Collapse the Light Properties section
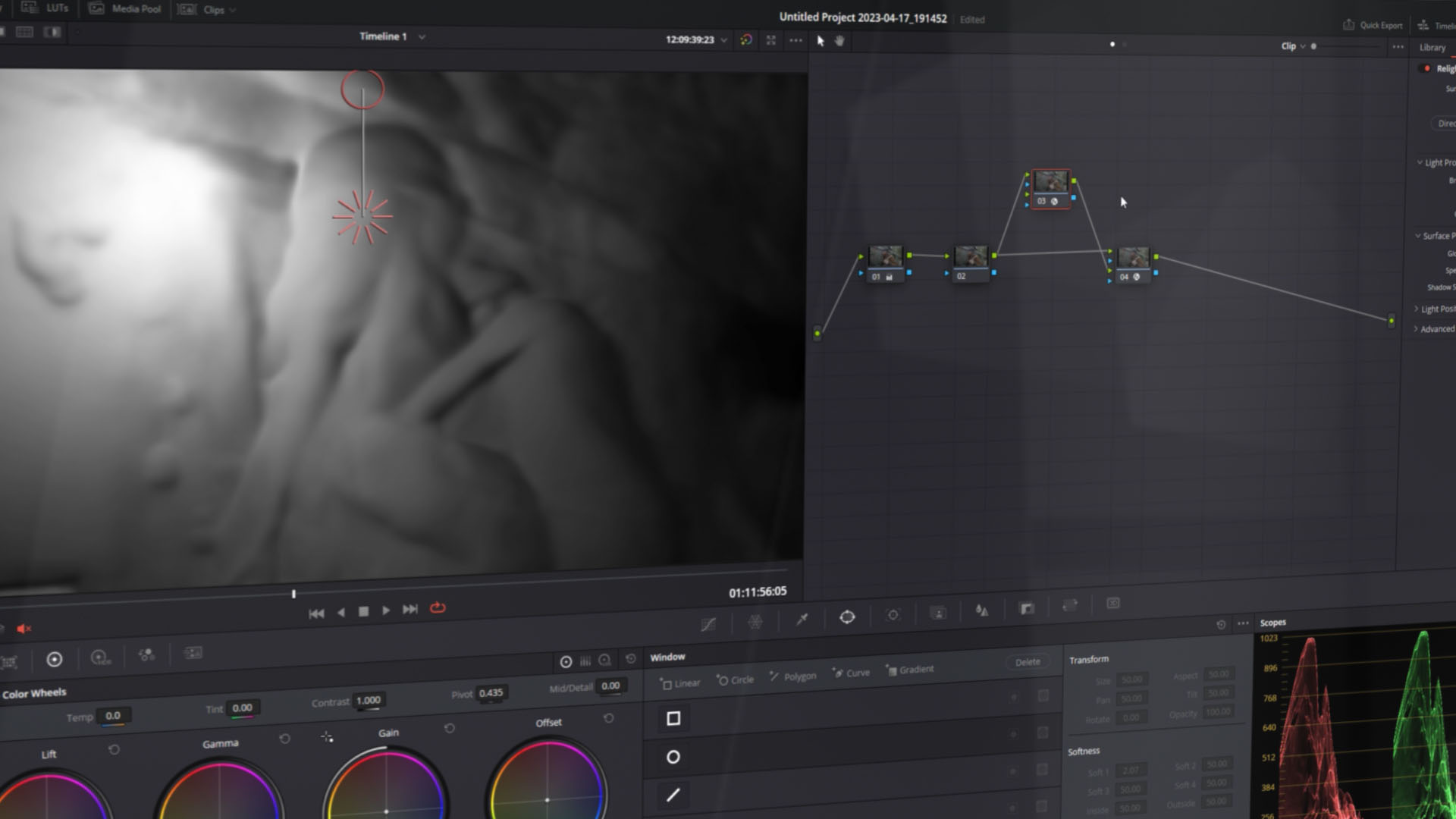Image resolution: width=1456 pixels, height=819 pixels. coord(1419,162)
